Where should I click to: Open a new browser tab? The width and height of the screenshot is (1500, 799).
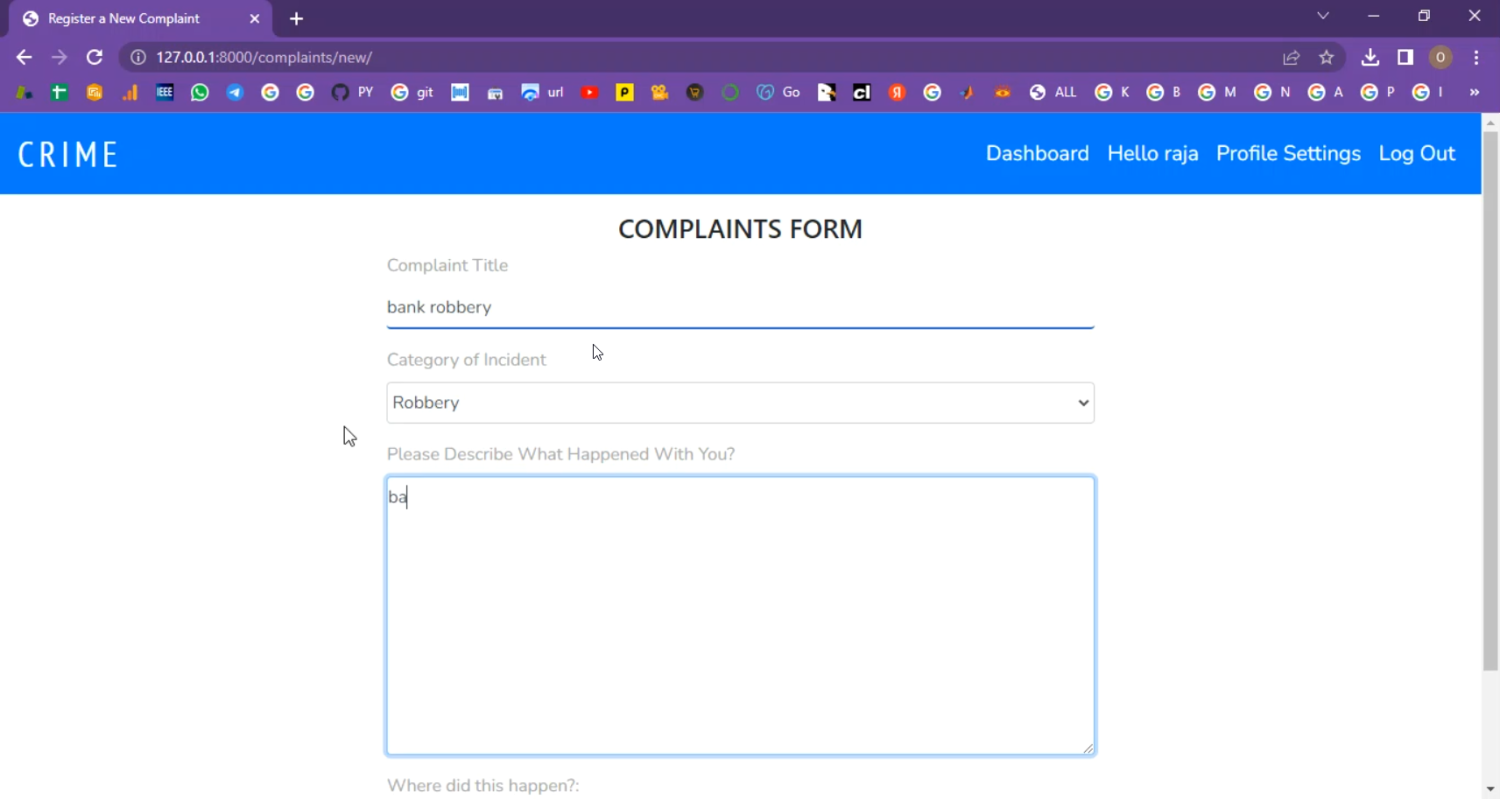pyautogui.click(x=296, y=18)
